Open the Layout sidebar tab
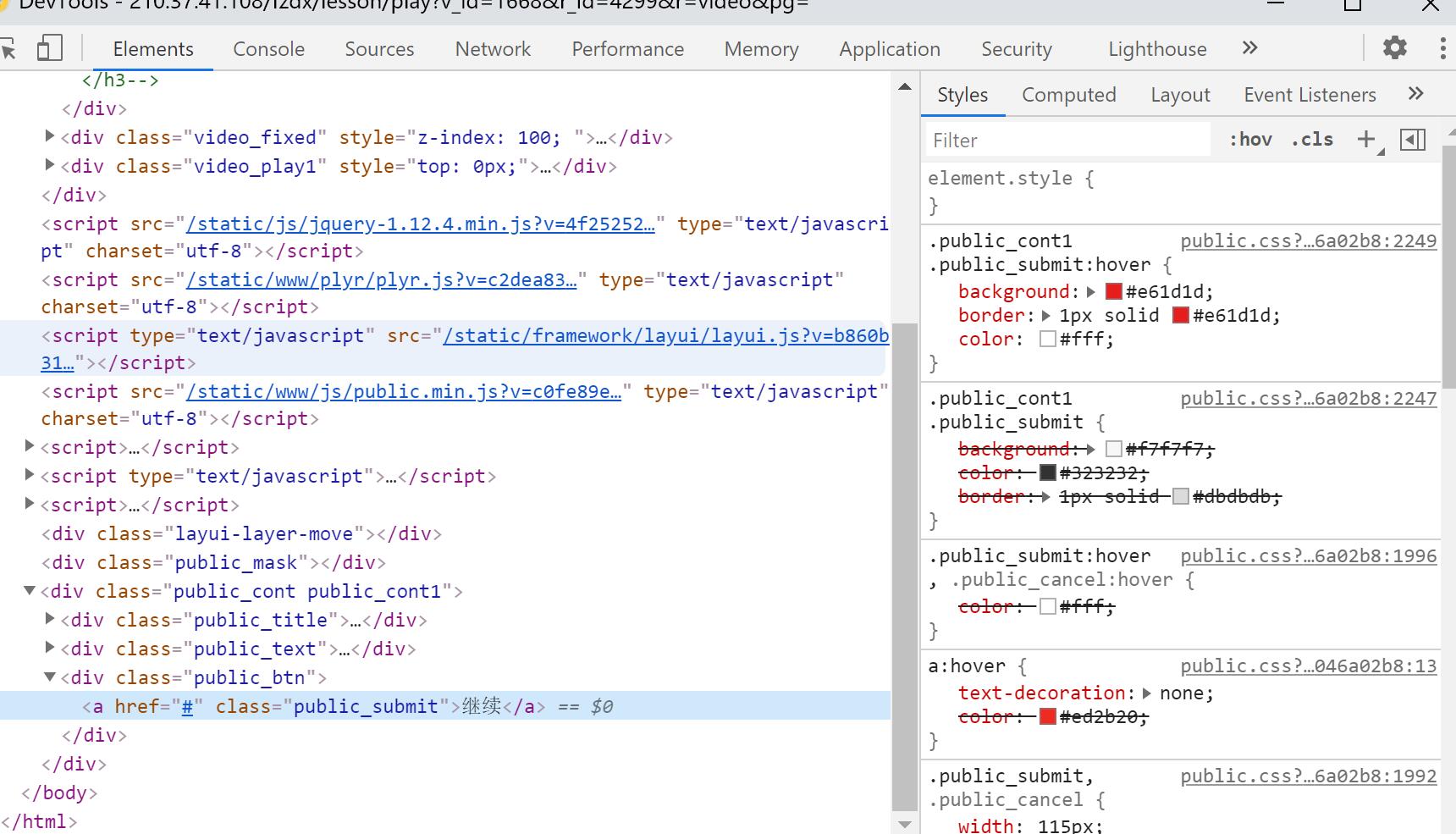Screen dimensions: 1456x834 1180,95
